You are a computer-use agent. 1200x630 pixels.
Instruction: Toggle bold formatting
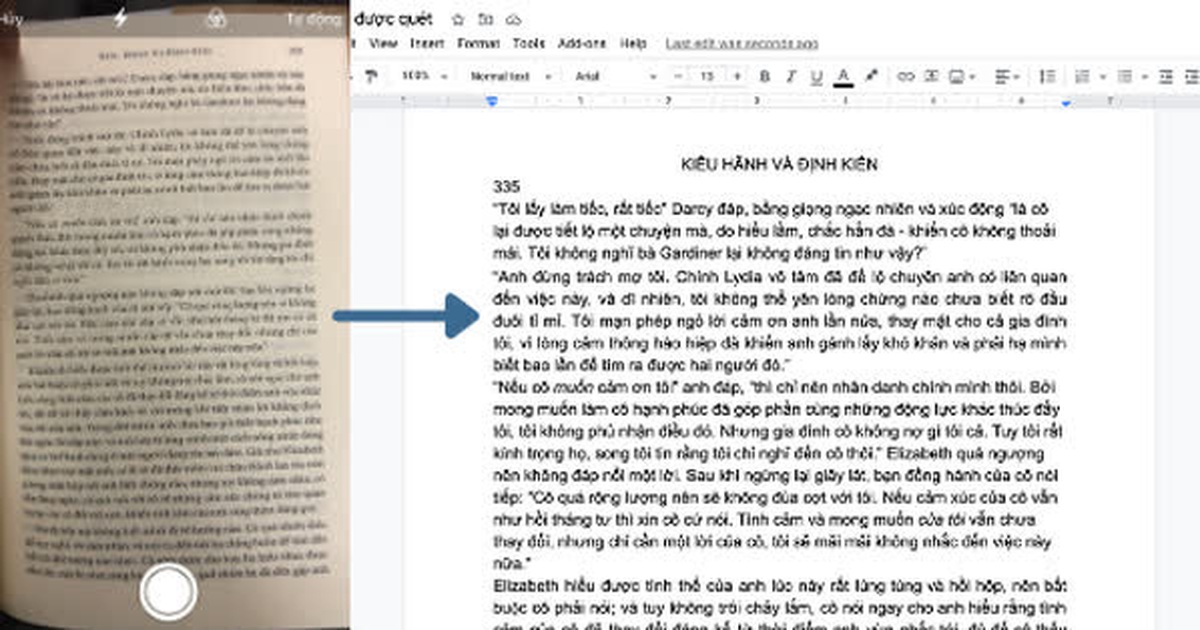coord(765,76)
